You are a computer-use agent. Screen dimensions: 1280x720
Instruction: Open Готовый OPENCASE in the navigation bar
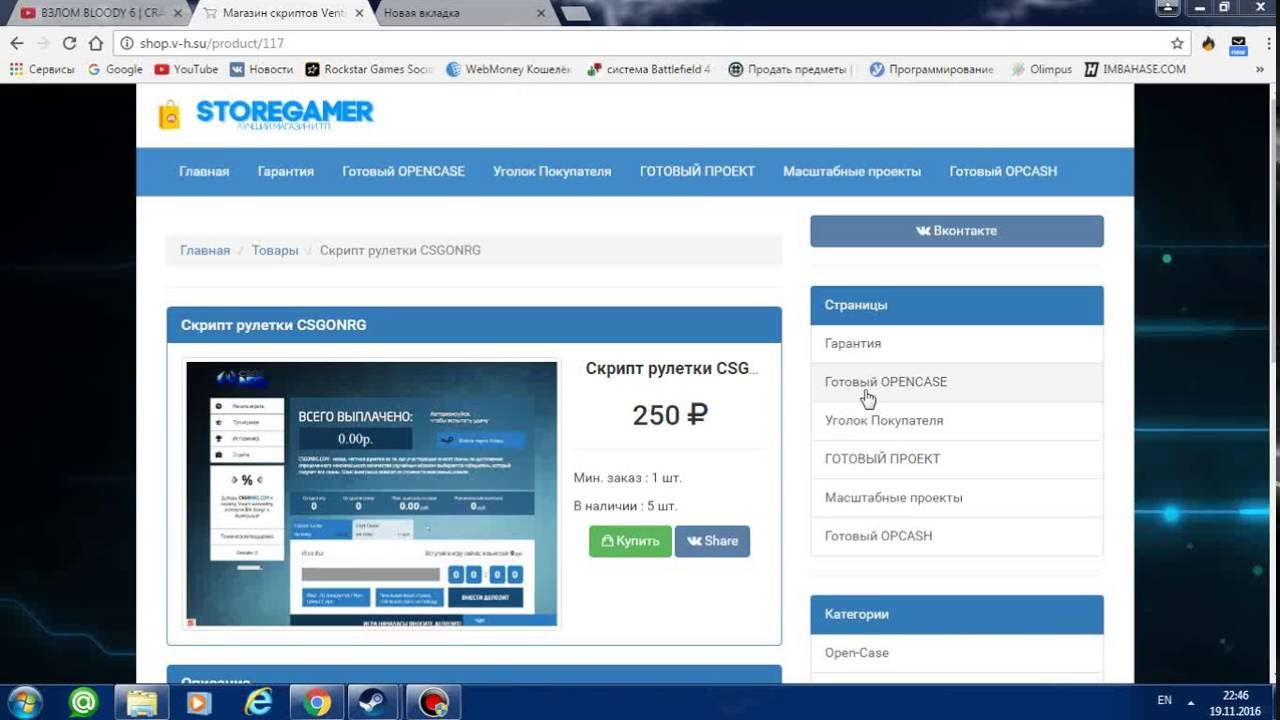403,171
